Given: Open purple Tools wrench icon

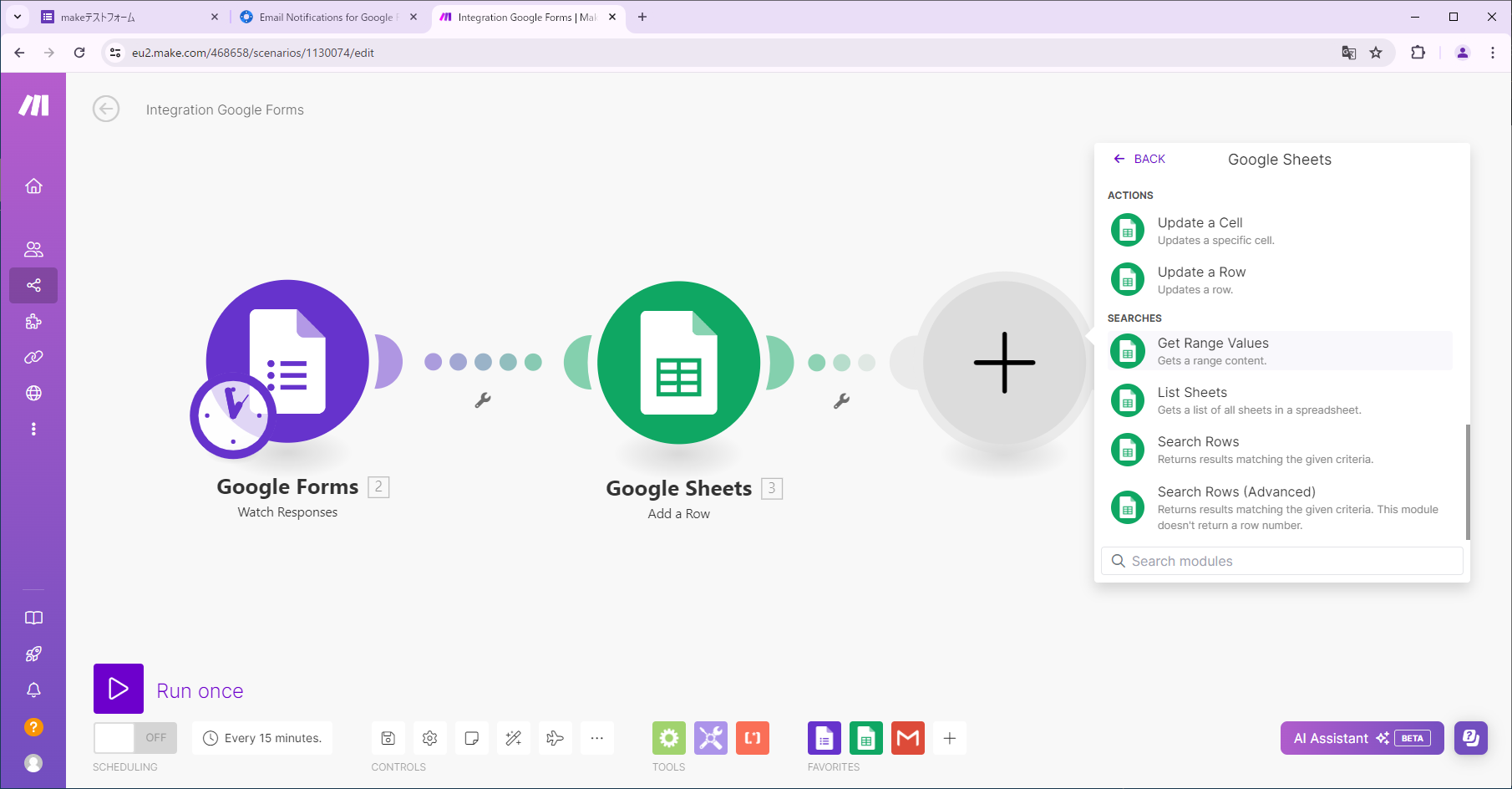Looking at the screenshot, I should pyautogui.click(x=711, y=738).
